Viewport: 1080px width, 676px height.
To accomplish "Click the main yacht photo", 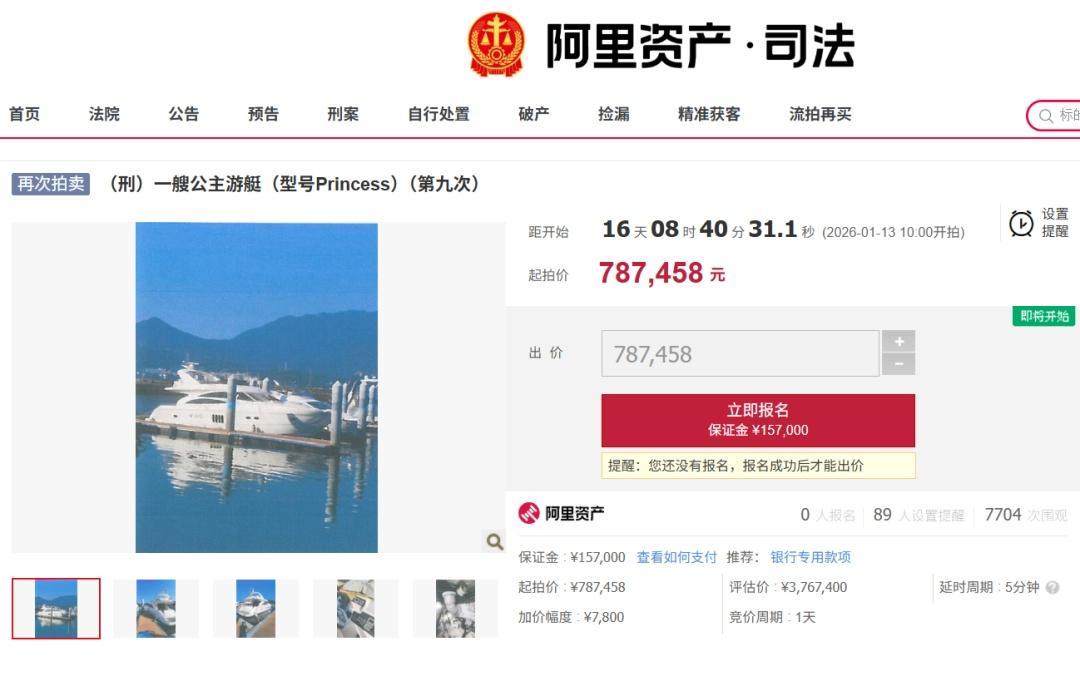I will (256, 387).
